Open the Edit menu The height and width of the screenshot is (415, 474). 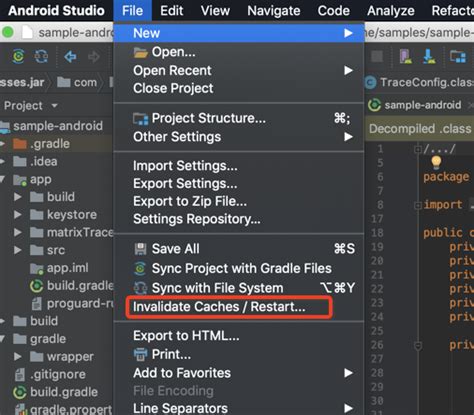[x=171, y=11]
